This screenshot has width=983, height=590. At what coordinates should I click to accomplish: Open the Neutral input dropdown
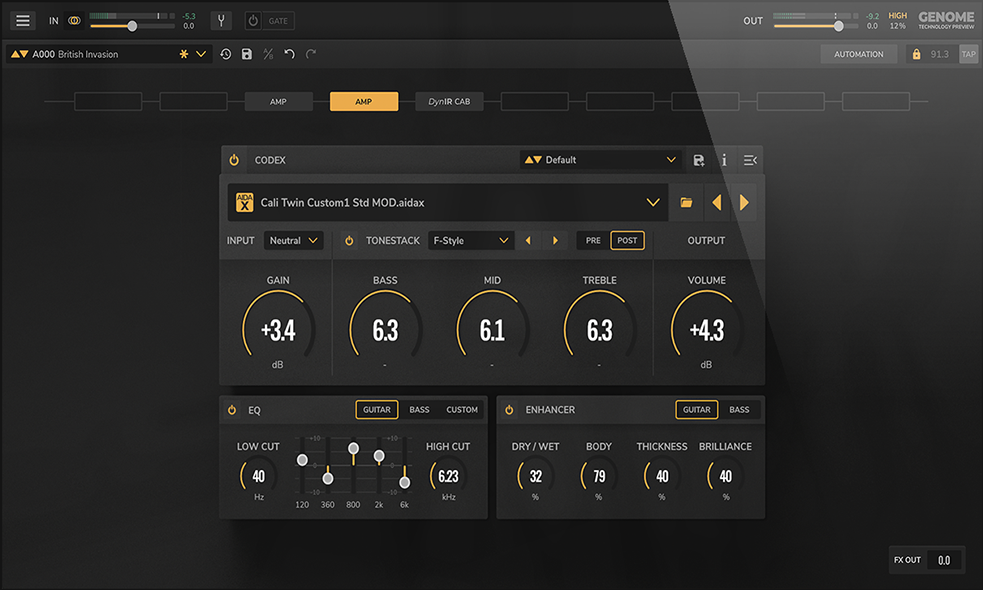pos(293,241)
